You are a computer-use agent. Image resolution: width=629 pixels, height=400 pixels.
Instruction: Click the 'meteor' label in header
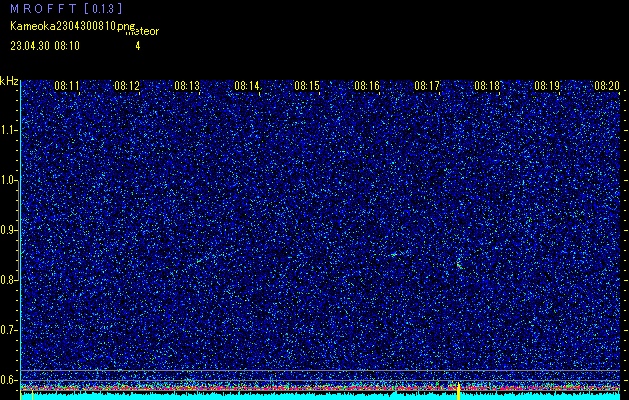pyautogui.click(x=142, y=32)
